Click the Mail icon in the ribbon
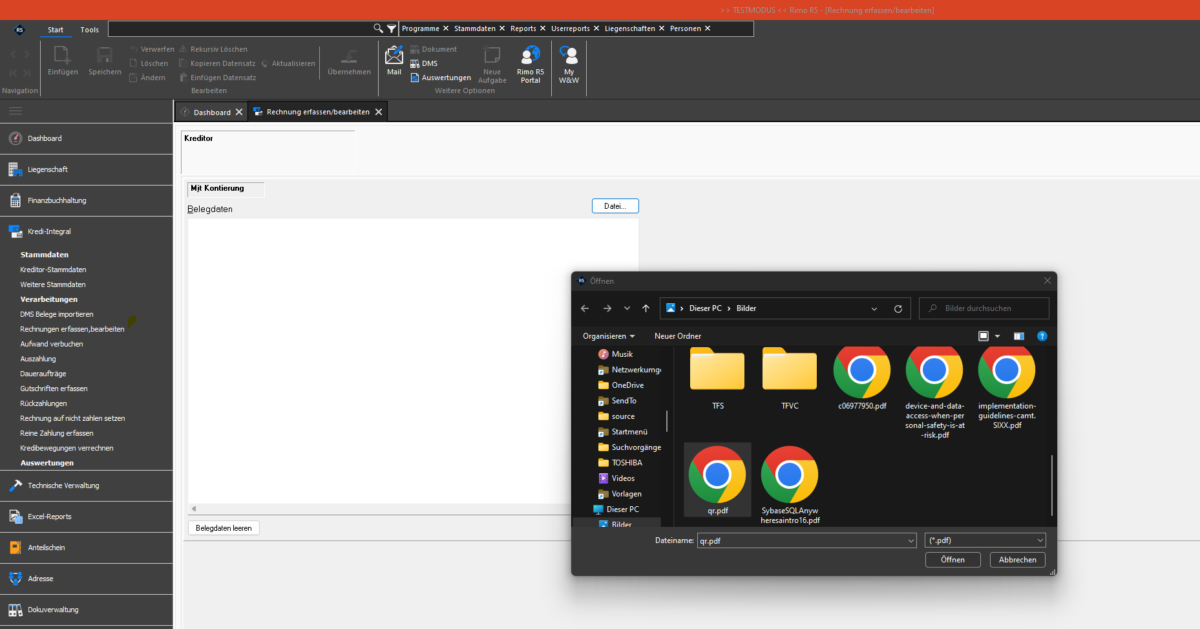 coord(394,60)
